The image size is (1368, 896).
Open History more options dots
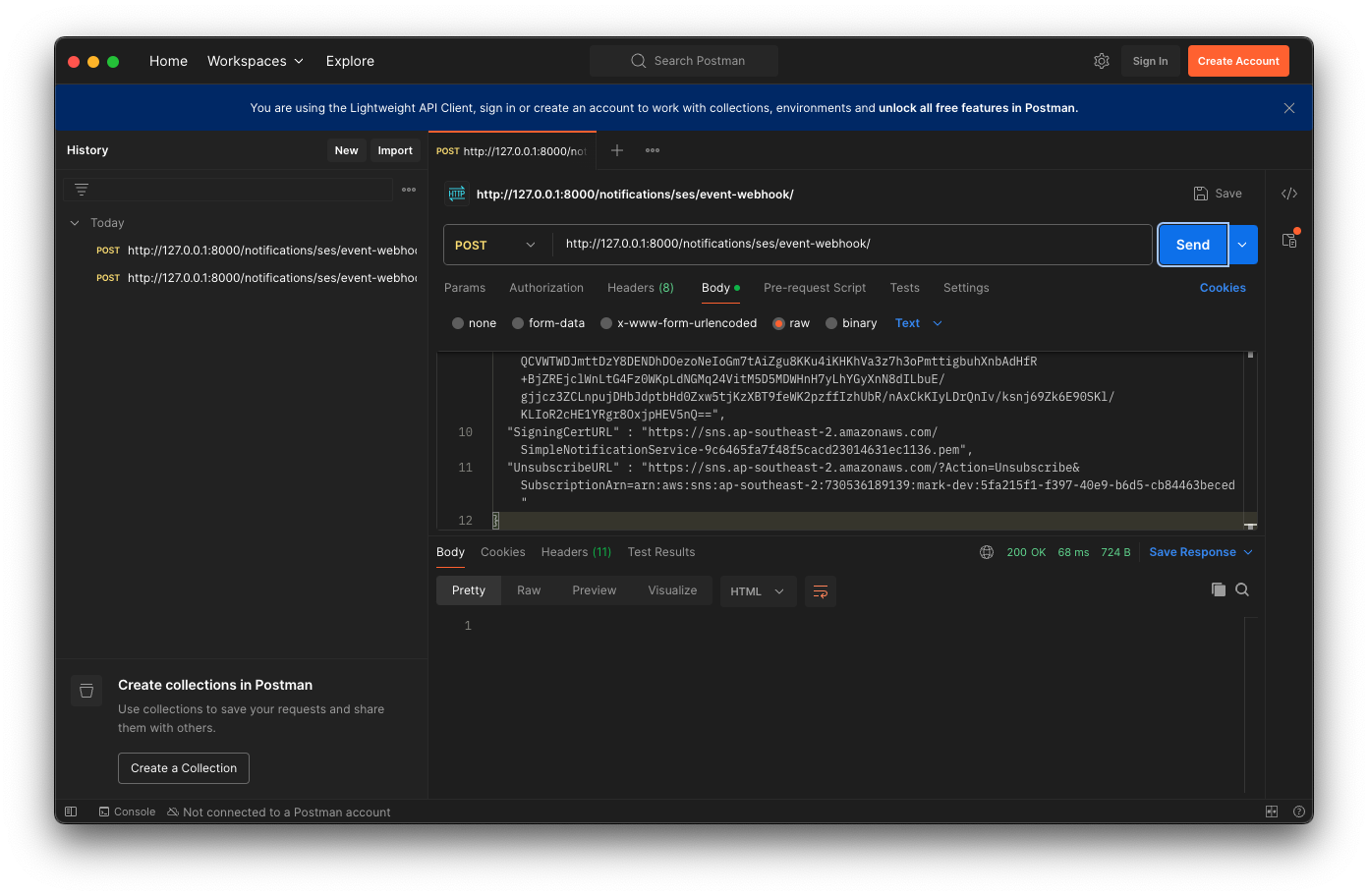(409, 189)
